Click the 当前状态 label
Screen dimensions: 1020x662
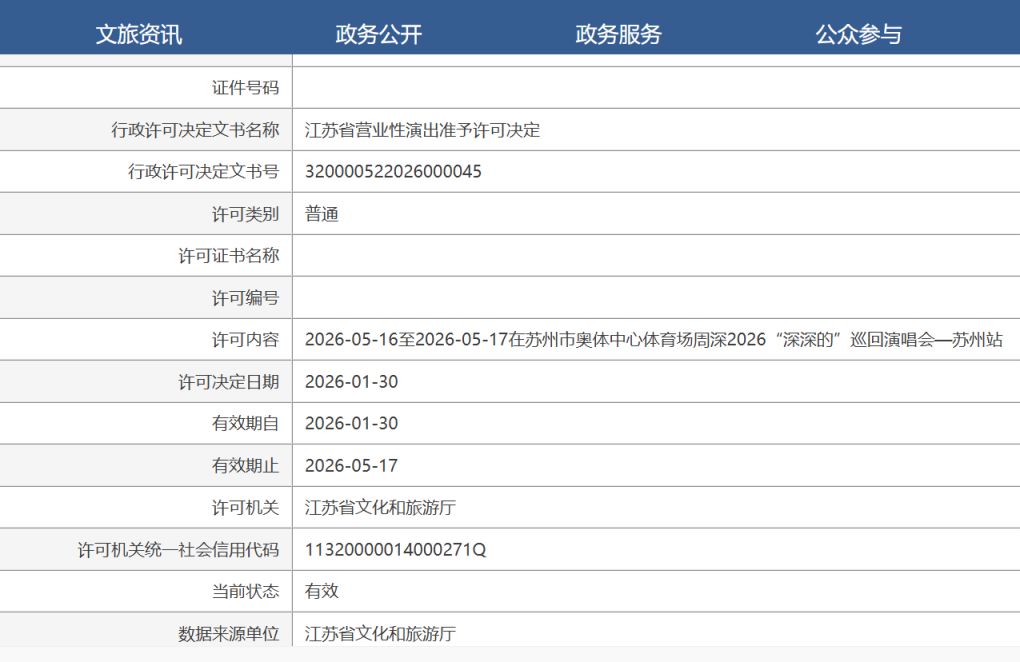[x=245, y=591]
